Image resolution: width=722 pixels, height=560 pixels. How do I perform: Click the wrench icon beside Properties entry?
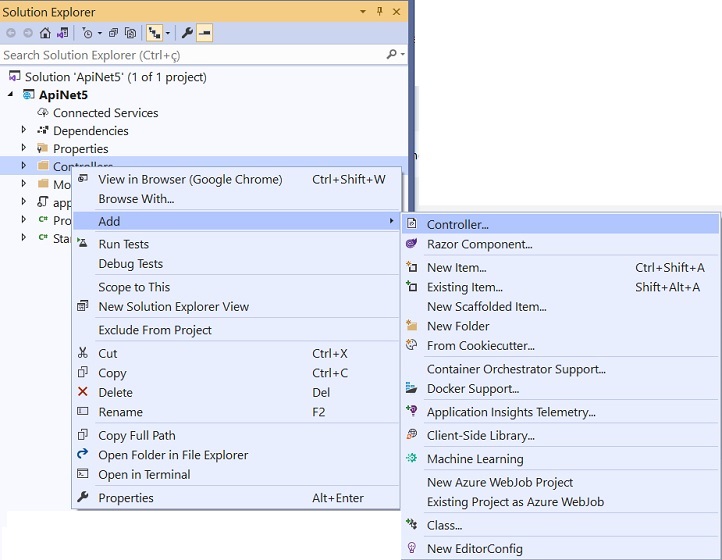(83, 497)
